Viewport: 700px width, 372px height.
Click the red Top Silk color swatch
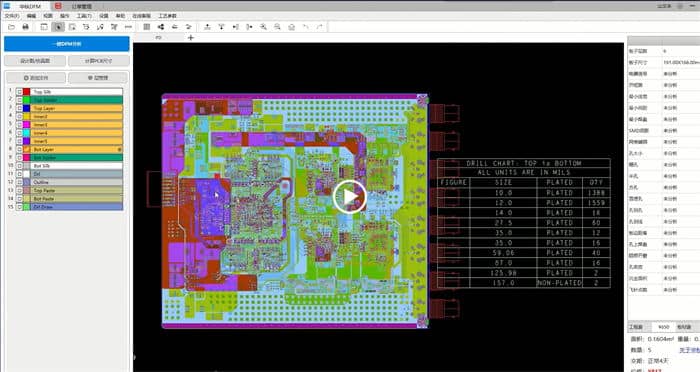27,92
